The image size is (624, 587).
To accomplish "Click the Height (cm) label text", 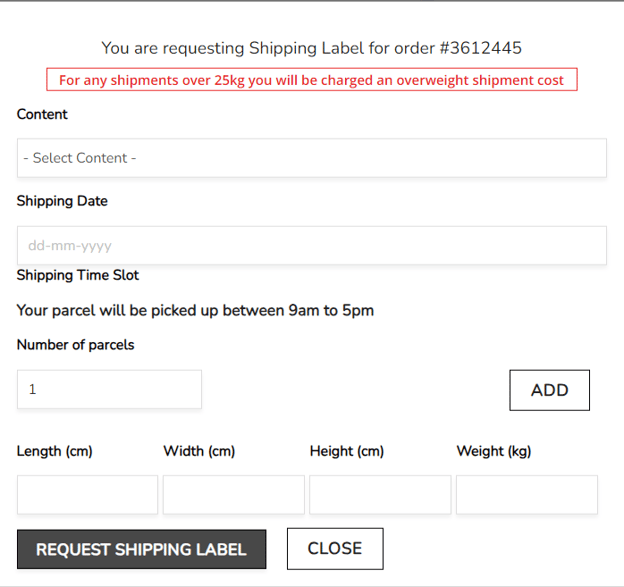I will coord(347,451).
